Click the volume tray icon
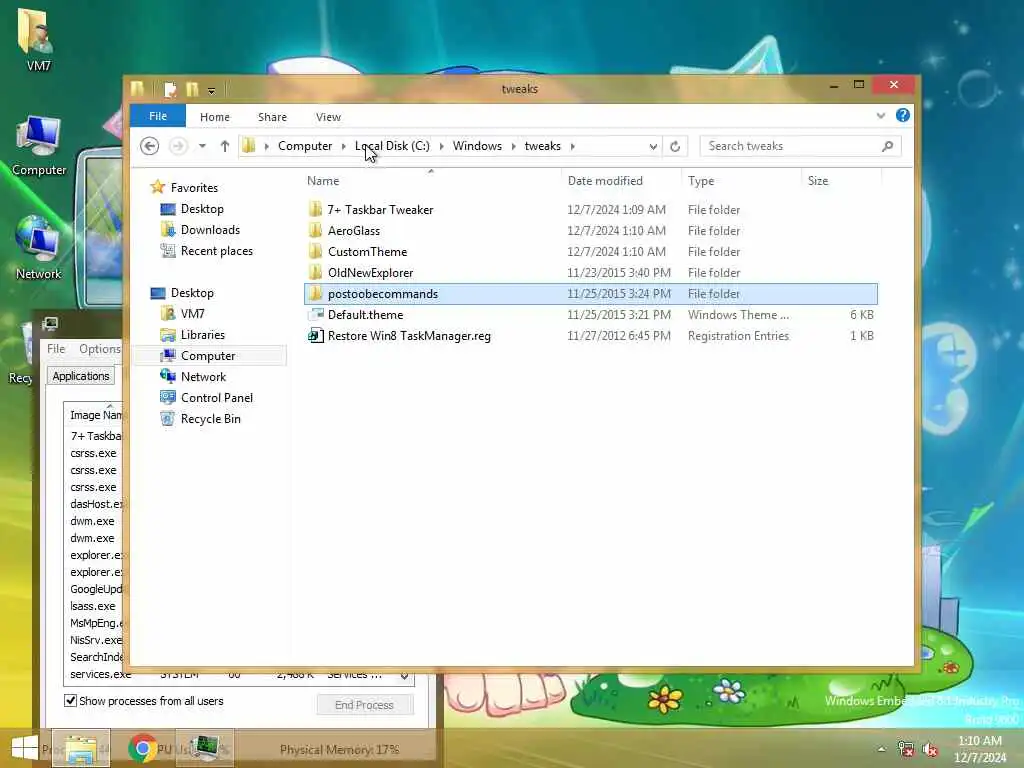The image size is (1024, 768). pyautogui.click(x=930, y=749)
